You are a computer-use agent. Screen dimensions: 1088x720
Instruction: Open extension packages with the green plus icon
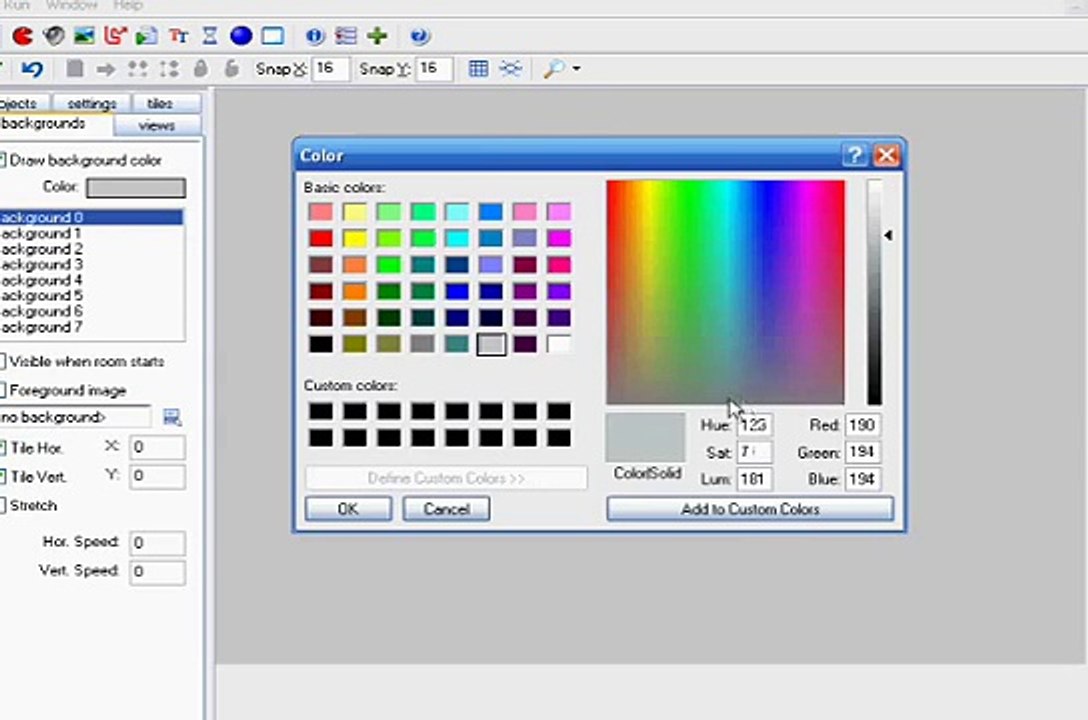coord(377,35)
